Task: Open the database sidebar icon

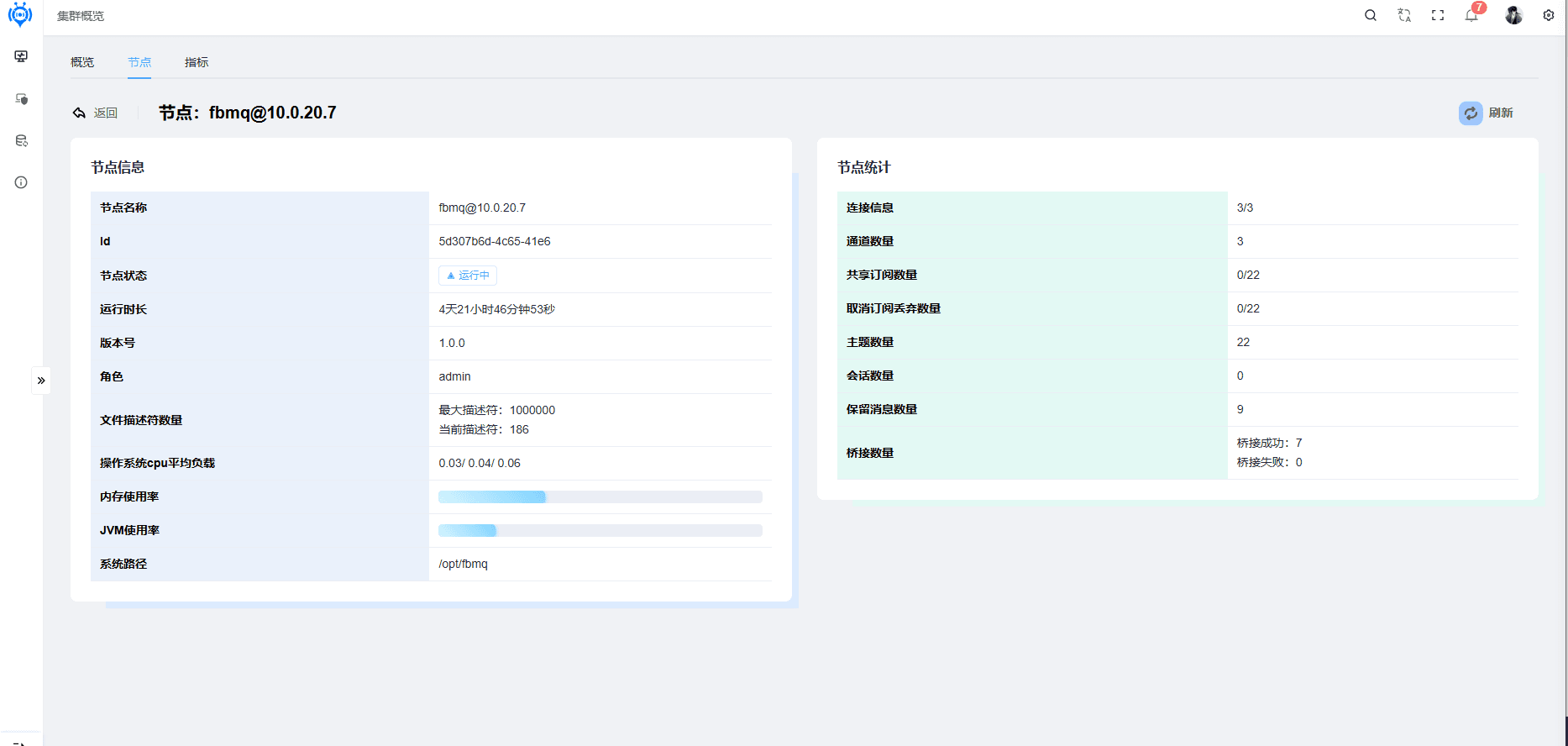Action: 21,140
